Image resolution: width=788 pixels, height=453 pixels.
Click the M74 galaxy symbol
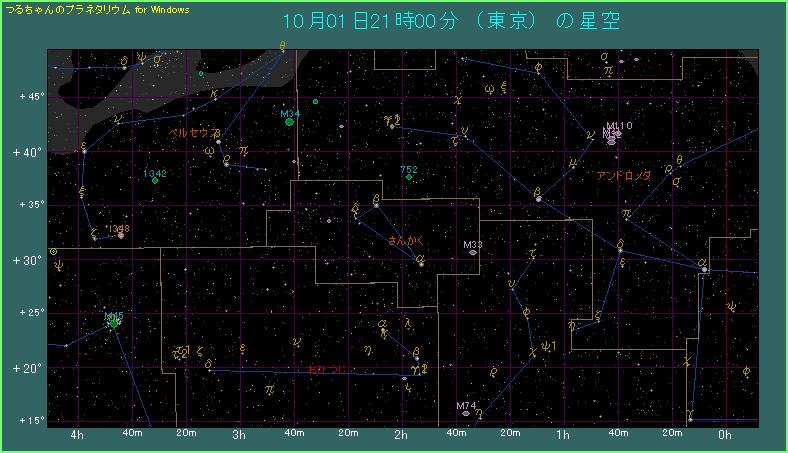[466, 413]
